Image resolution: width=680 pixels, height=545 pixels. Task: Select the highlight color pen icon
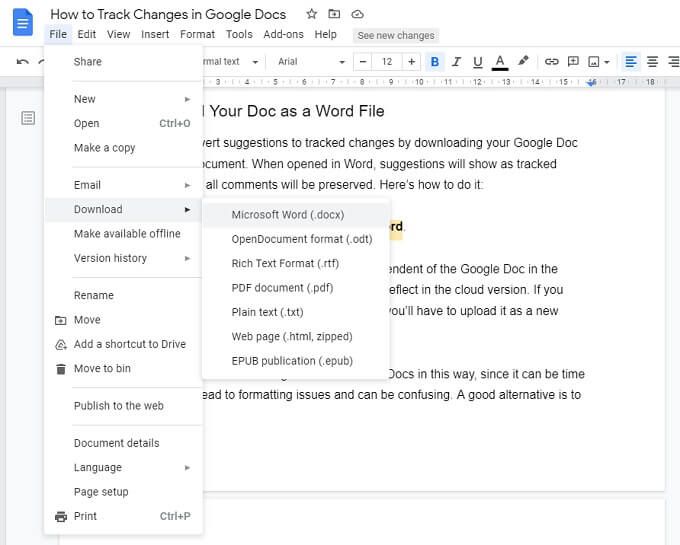[x=523, y=61]
